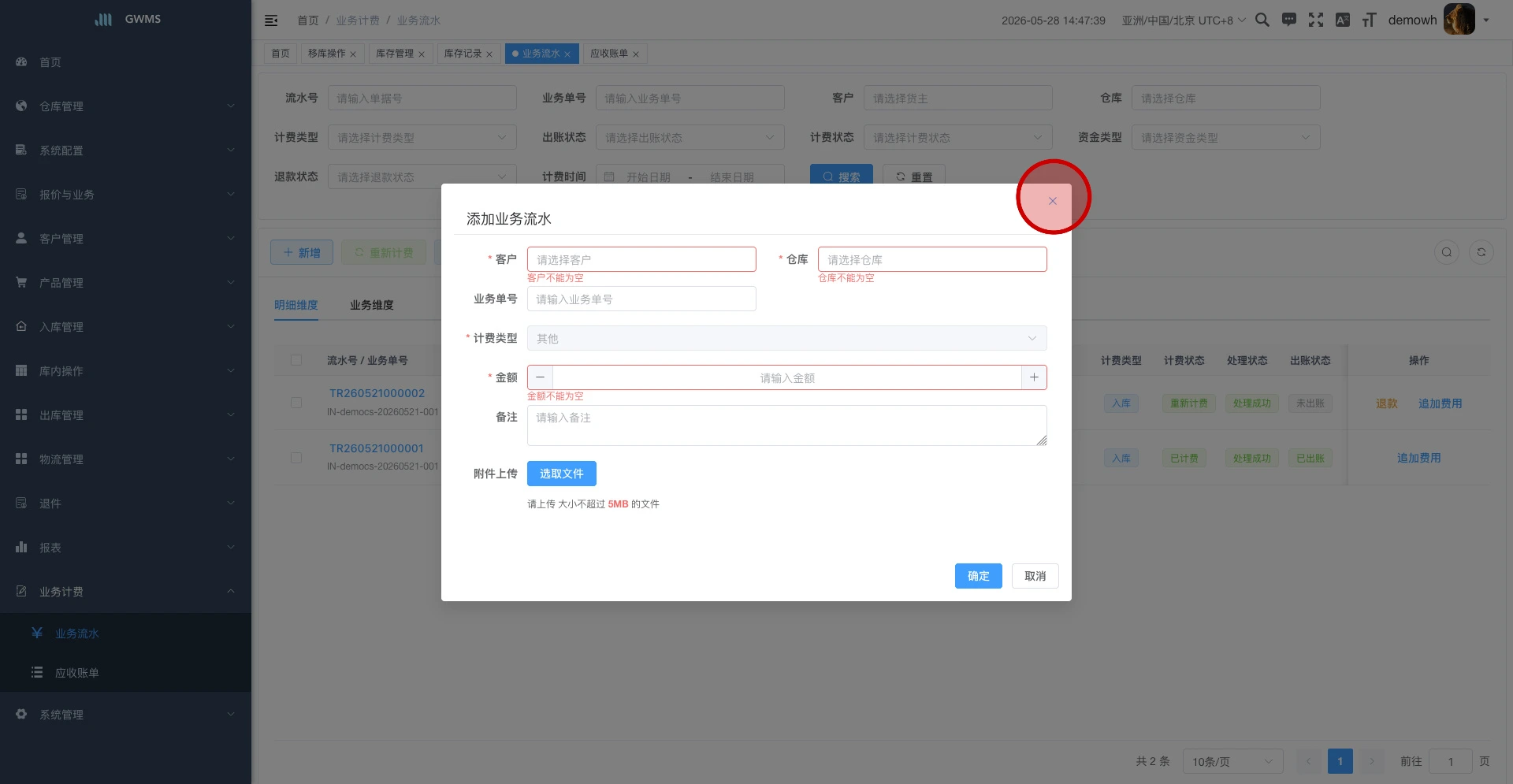Screen dimensions: 1513x784
Task: Expand 系统配置 sidebar menu
Action: (126, 150)
